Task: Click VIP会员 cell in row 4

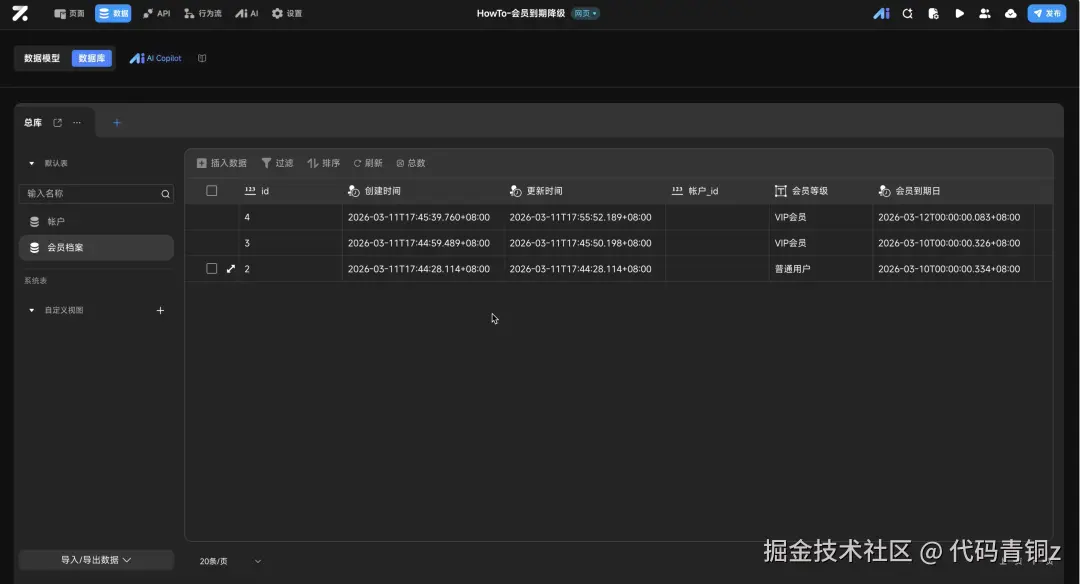Action: point(820,217)
